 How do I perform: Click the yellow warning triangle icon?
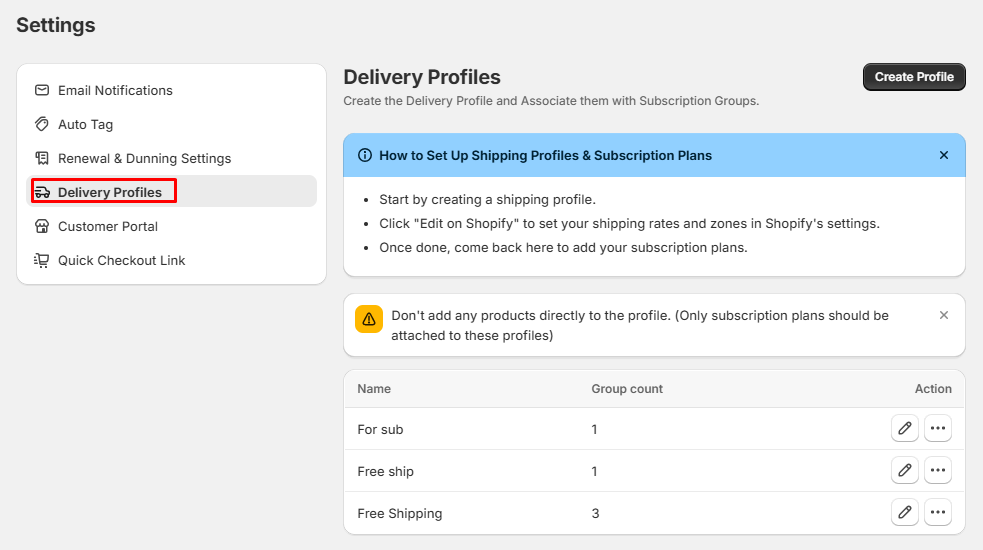(369, 319)
